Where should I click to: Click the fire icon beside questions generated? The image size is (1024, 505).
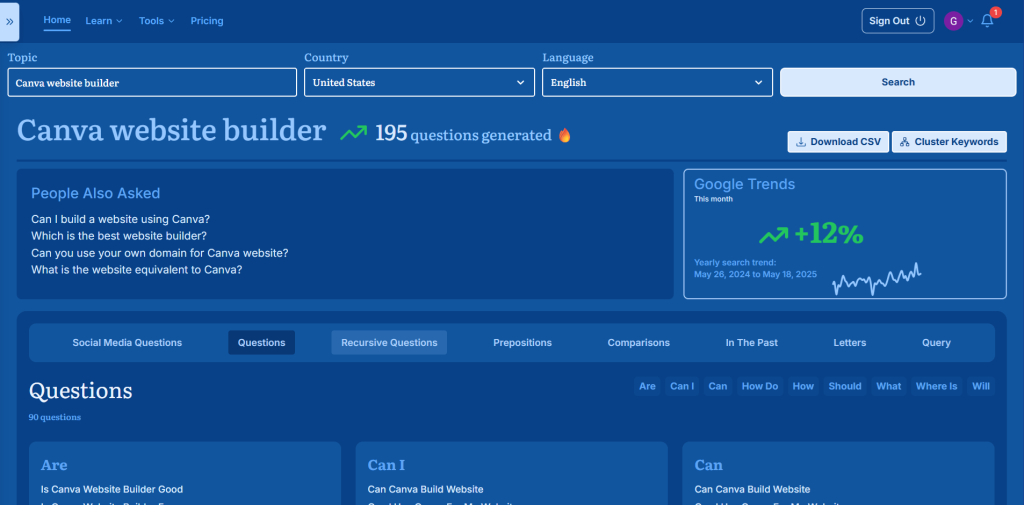[x=564, y=135]
